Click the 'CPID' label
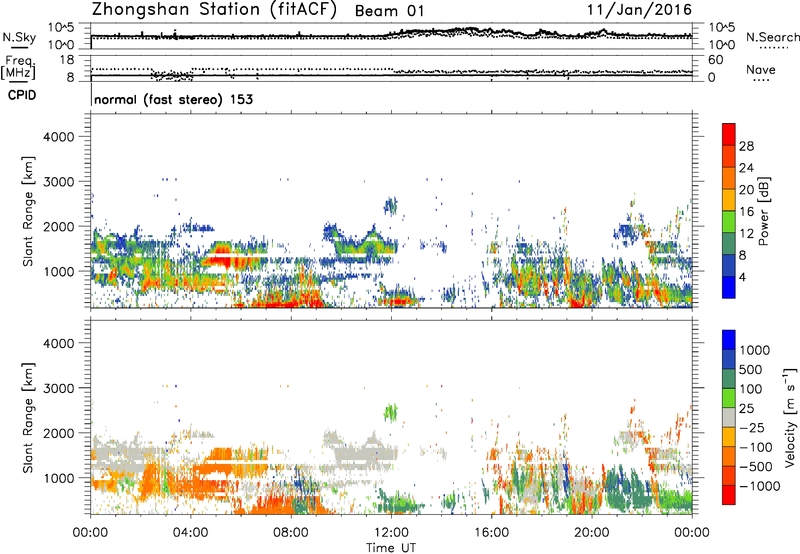800x554 pixels. pos(22,95)
